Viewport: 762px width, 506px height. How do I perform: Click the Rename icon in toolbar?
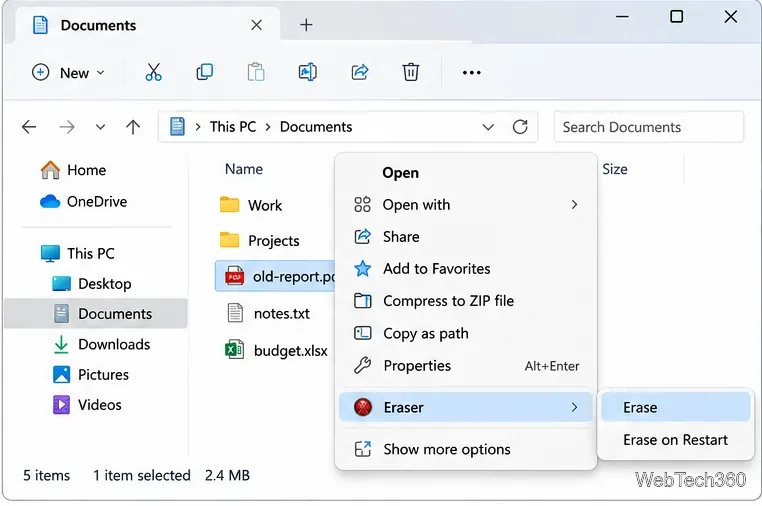308,72
